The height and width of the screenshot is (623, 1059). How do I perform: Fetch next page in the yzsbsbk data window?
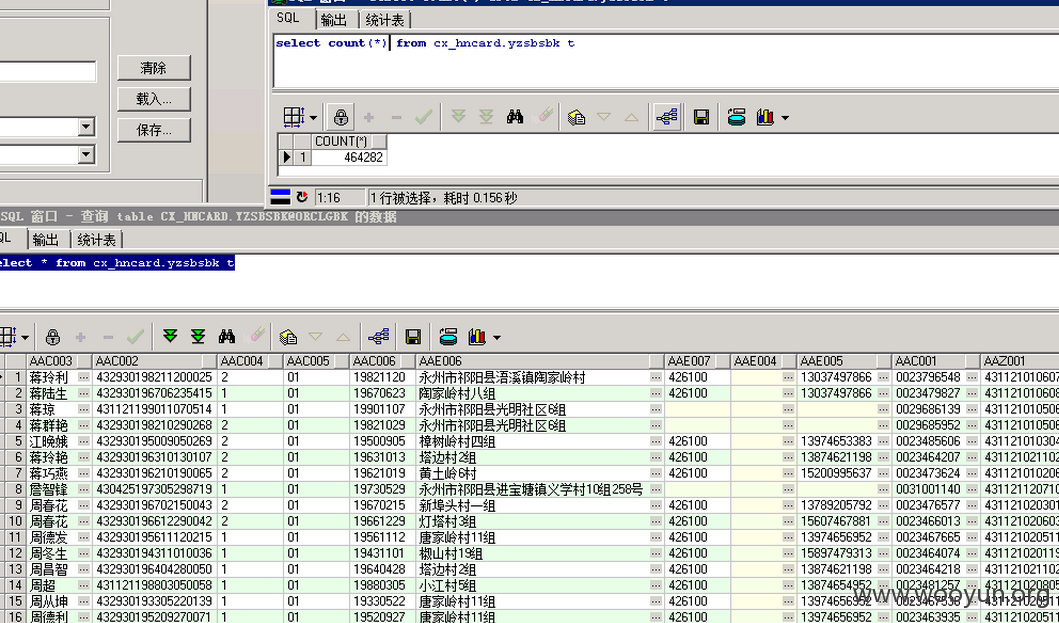[170, 336]
